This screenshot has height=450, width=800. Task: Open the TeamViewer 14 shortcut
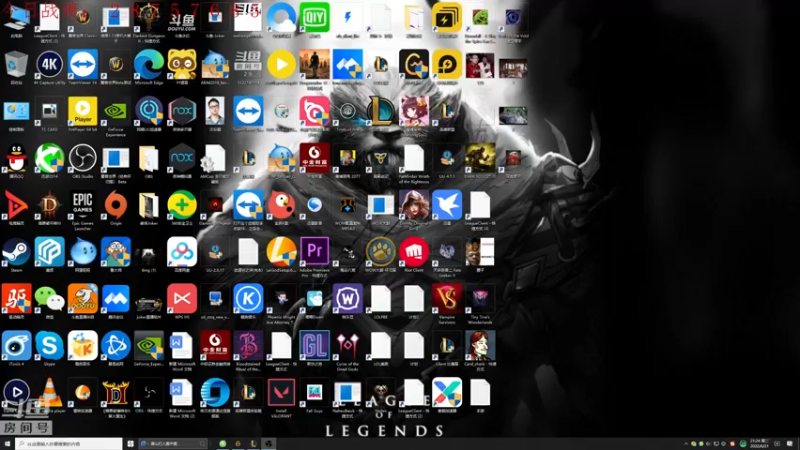(x=83, y=64)
